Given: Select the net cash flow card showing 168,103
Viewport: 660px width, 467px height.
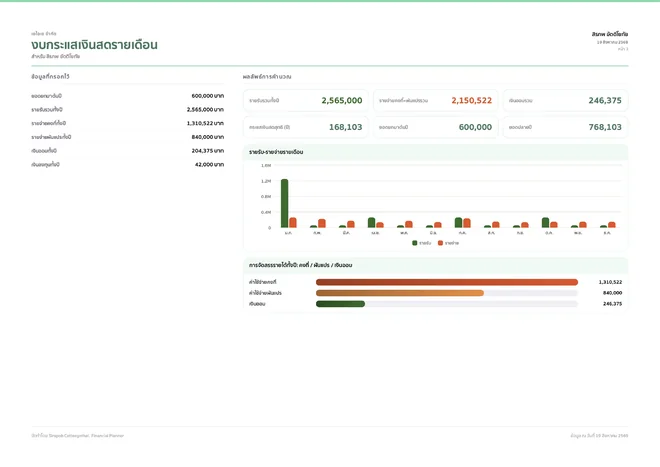Looking at the screenshot, I should pyautogui.click(x=306, y=127).
